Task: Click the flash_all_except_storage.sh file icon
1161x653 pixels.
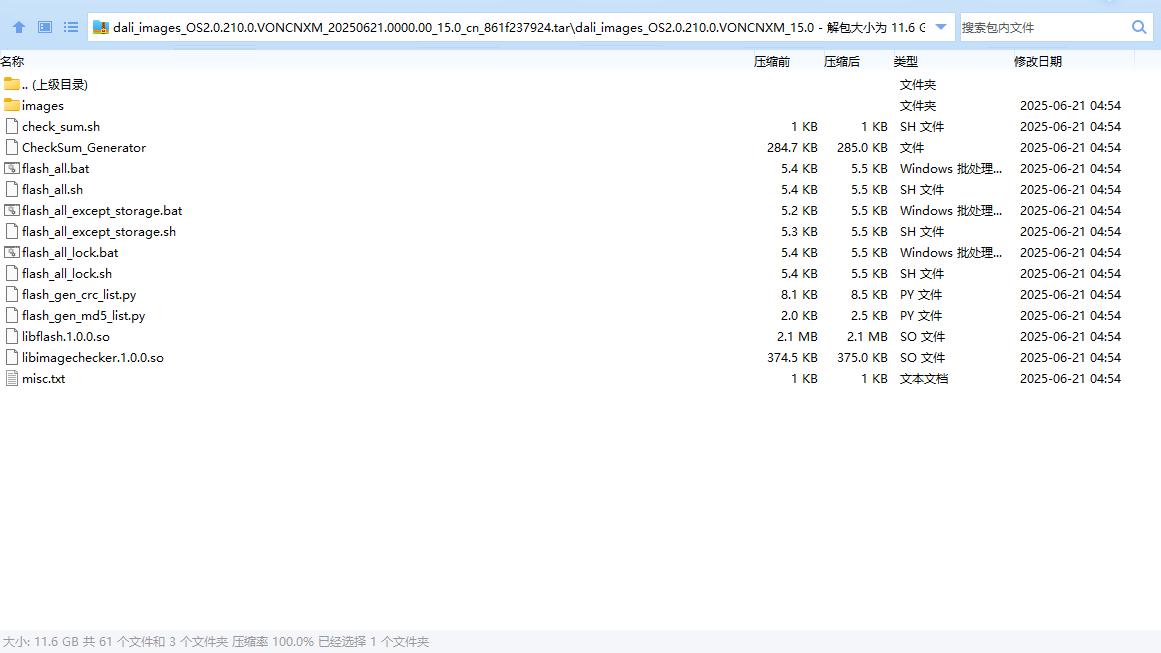Action: [x=12, y=231]
